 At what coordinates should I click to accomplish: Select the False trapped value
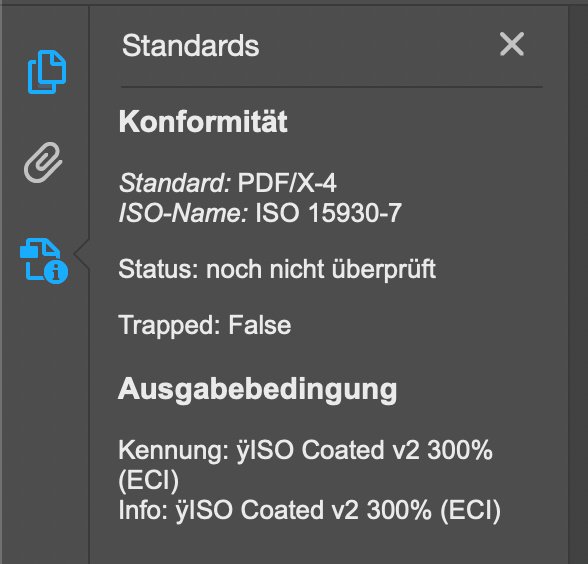tap(260, 325)
